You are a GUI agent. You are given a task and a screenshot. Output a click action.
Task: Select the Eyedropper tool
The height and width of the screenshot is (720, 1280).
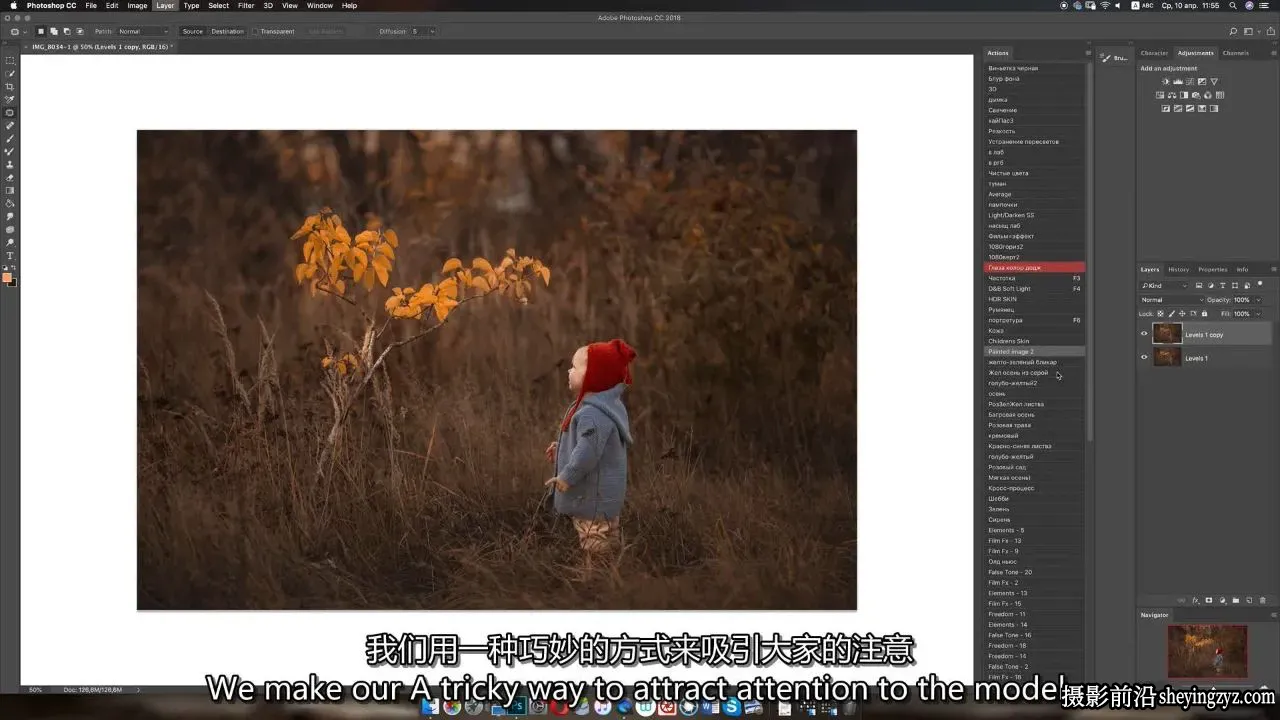click(10, 100)
